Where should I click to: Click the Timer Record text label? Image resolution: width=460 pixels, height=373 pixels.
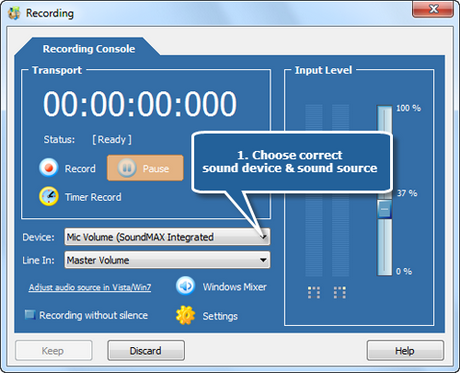point(93,197)
